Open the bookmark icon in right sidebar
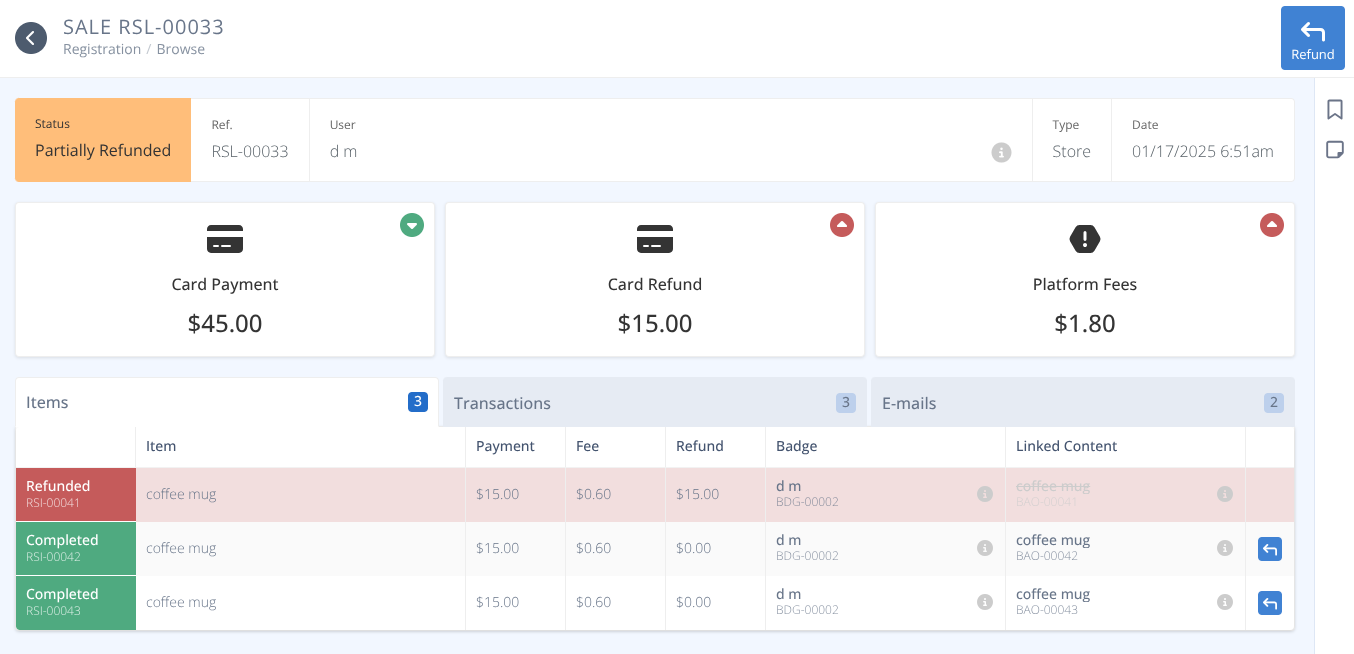The image size is (1354, 654). (1334, 109)
